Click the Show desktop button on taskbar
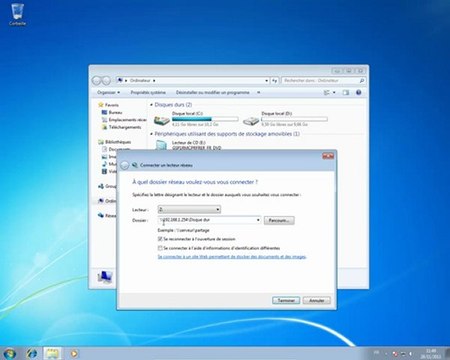Image resolution: width=450 pixels, height=360 pixels. pyautogui.click(x=447, y=353)
